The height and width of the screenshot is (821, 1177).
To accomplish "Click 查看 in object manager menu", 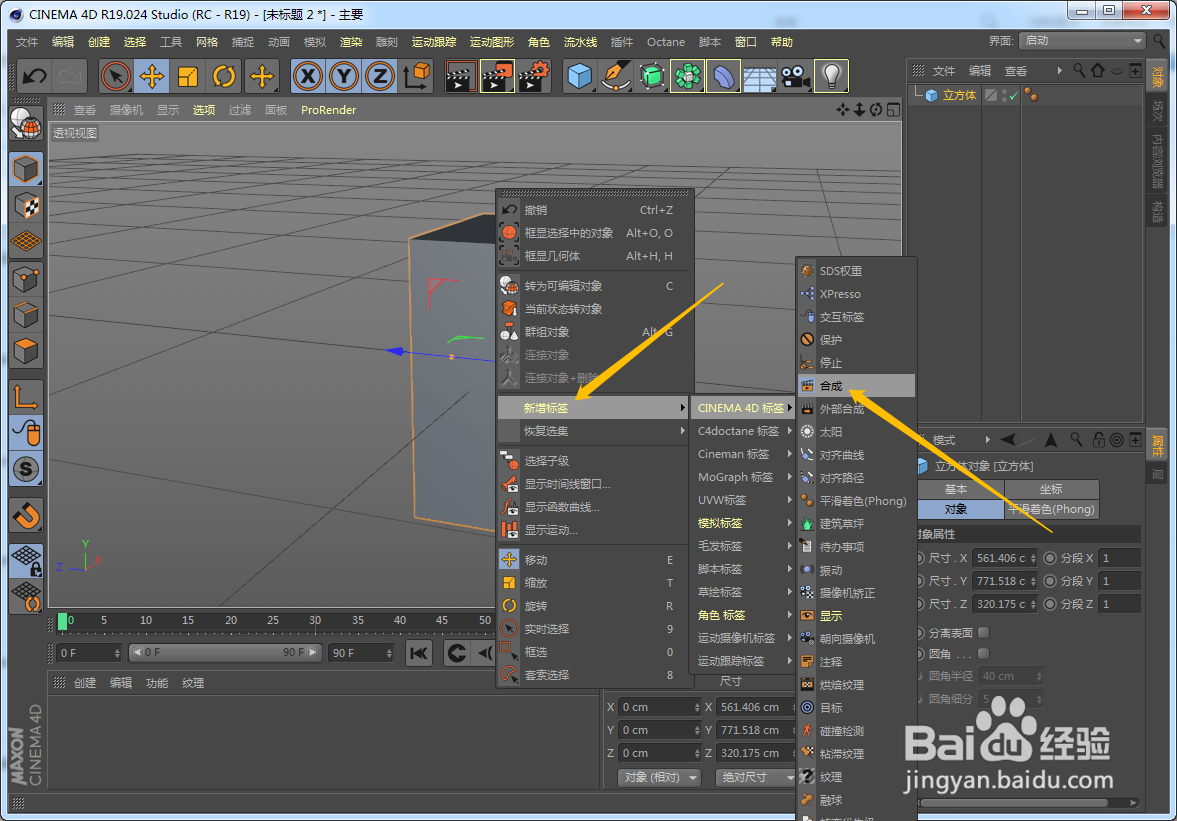I will coord(1016,71).
